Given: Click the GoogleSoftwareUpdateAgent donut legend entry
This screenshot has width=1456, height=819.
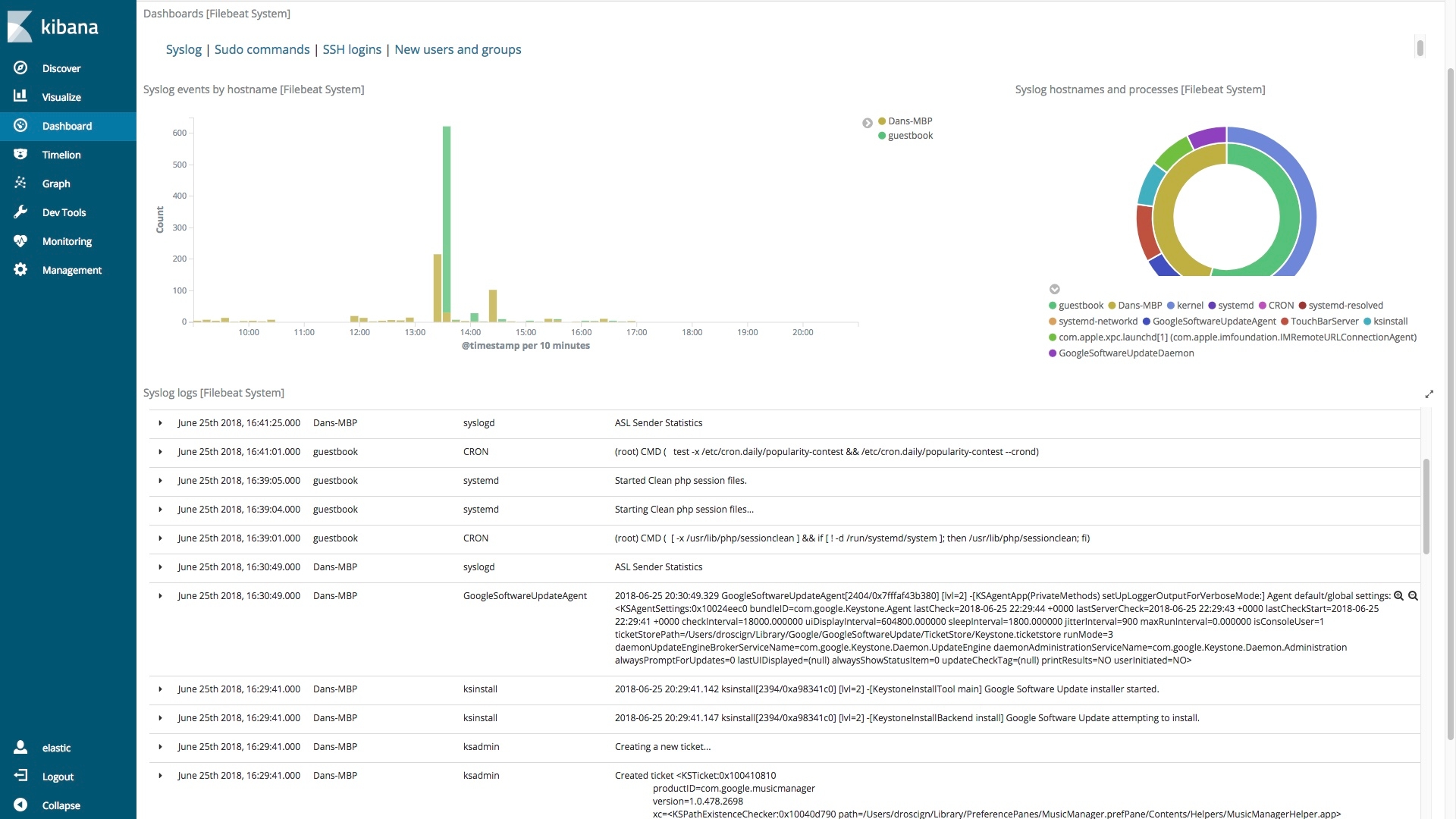Looking at the screenshot, I should (1209, 322).
